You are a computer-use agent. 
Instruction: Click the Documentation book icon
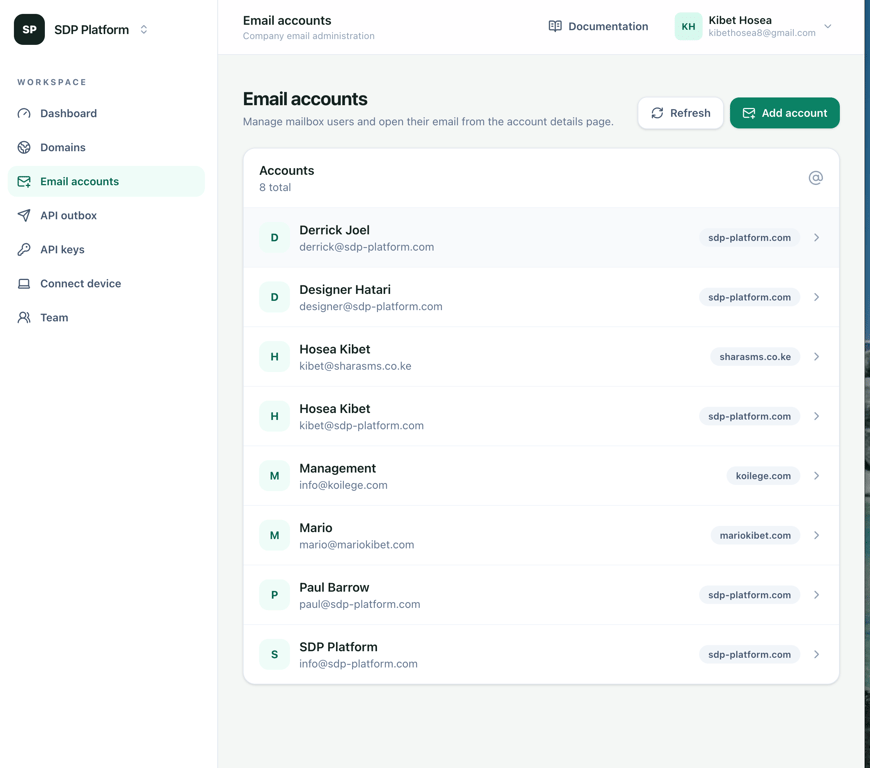(555, 26)
